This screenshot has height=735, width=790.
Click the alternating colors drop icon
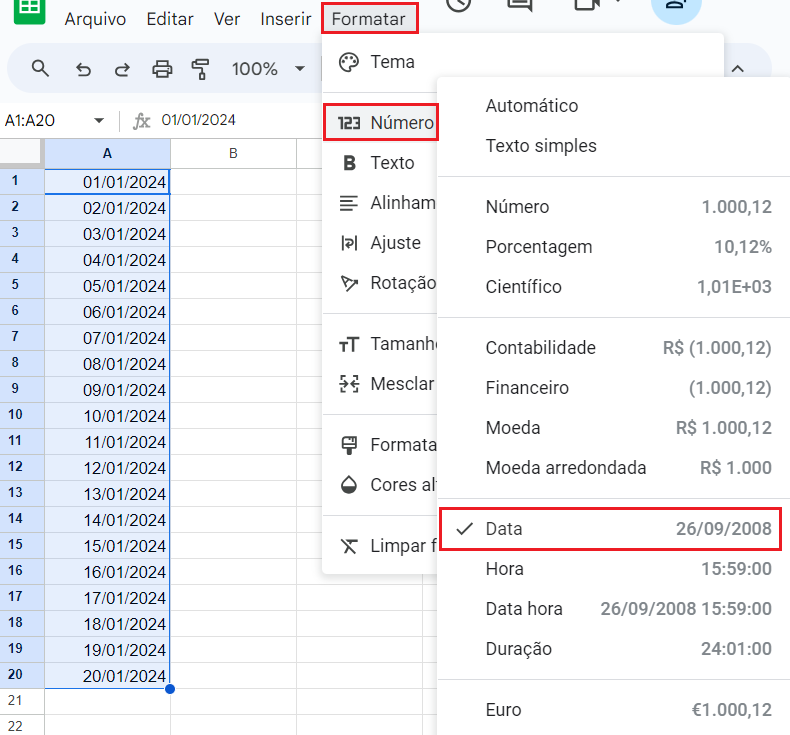(x=349, y=485)
